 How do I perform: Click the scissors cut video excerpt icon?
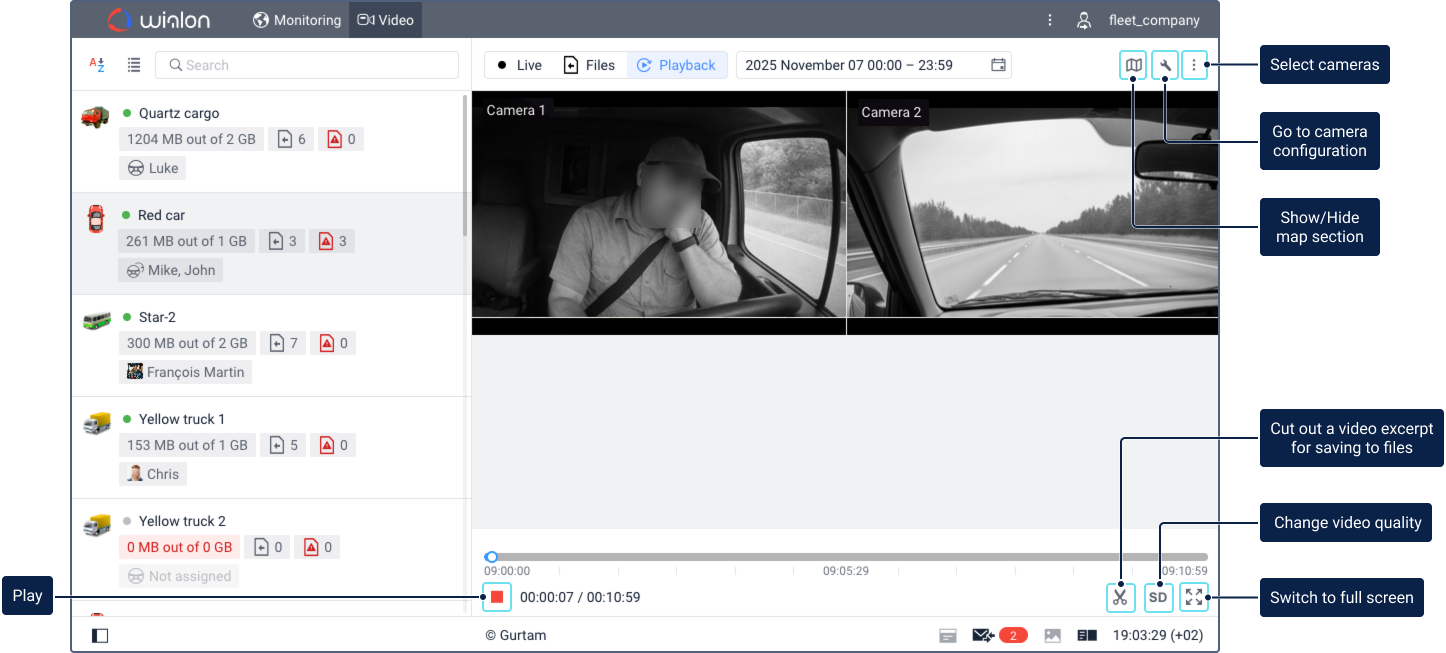[x=1120, y=598]
